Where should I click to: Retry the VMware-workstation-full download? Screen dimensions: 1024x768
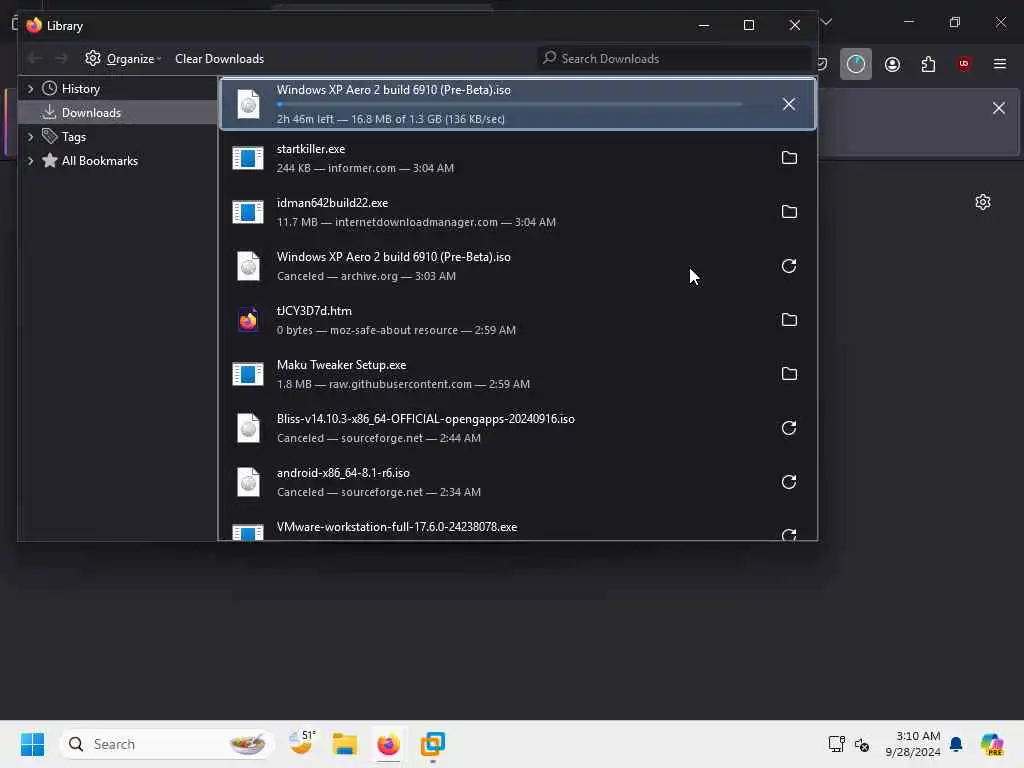(x=789, y=535)
